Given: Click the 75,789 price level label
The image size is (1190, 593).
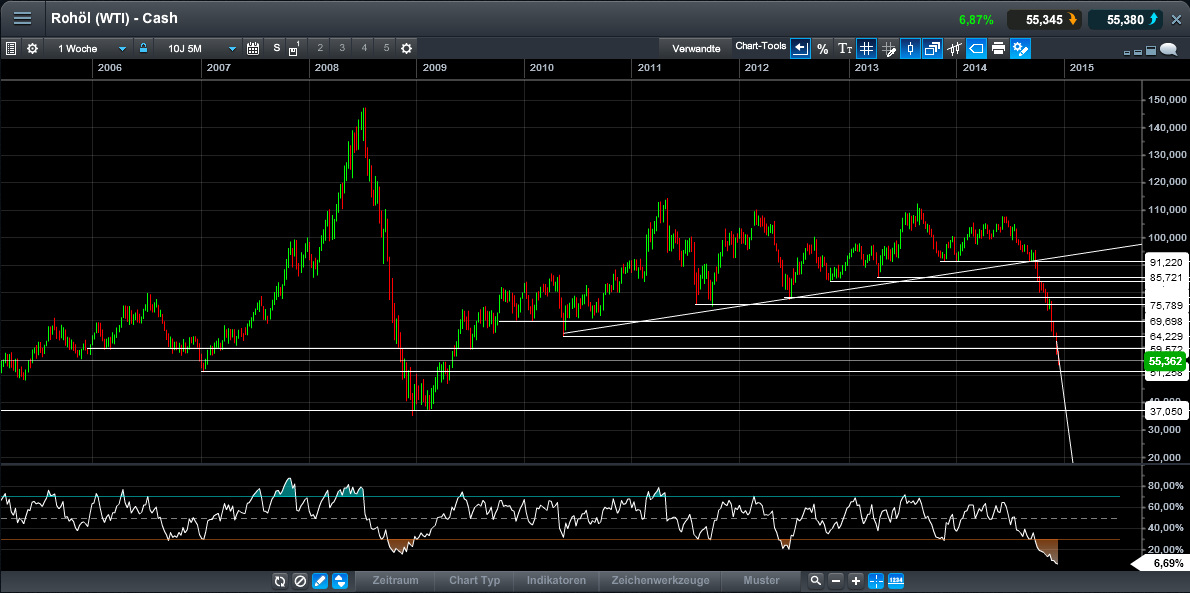Looking at the screenshot, I should pyautogui.click(x=1166, y=306).
